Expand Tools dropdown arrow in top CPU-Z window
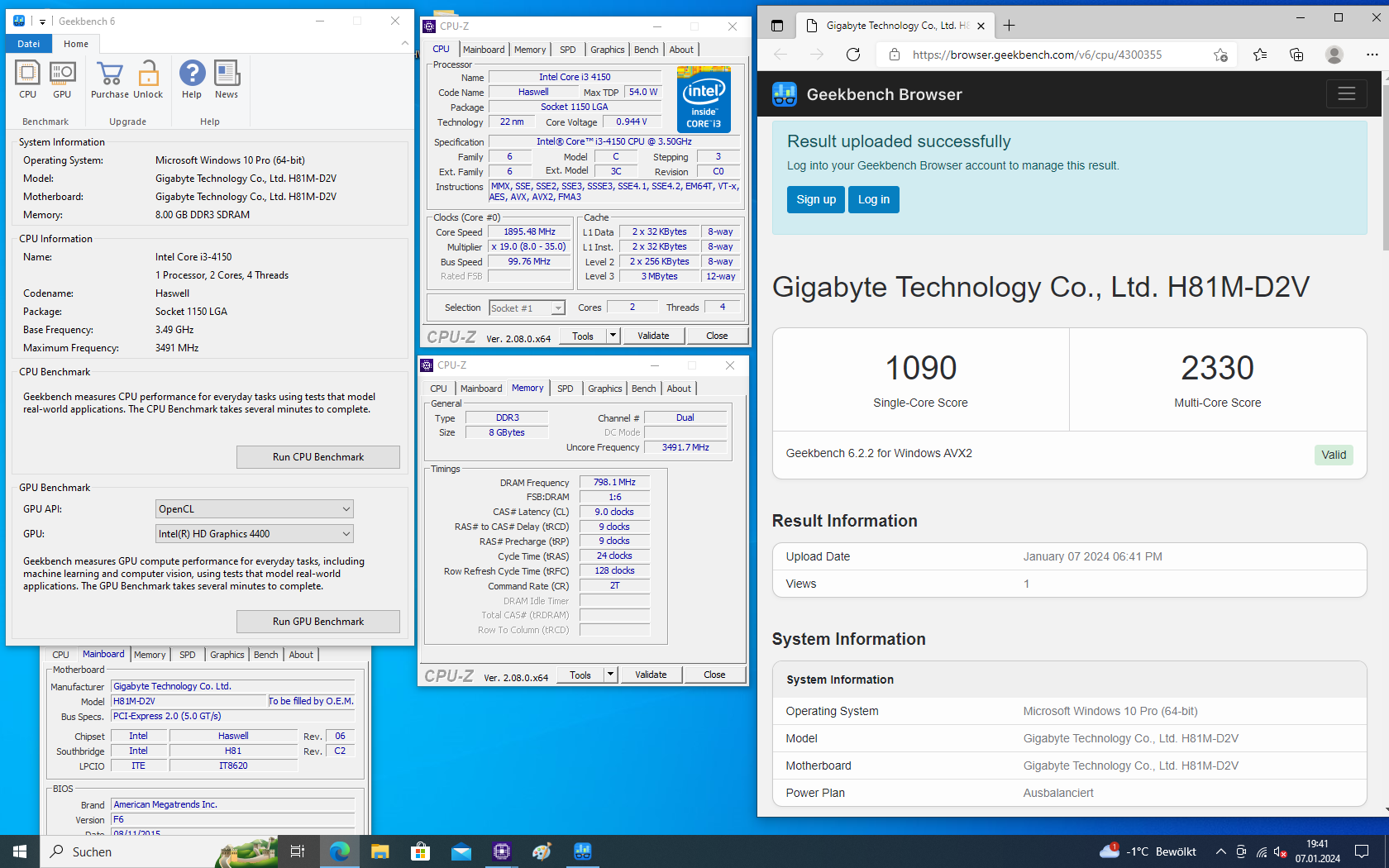Screen dimensions: 1389x868 [x=613, y=336]
